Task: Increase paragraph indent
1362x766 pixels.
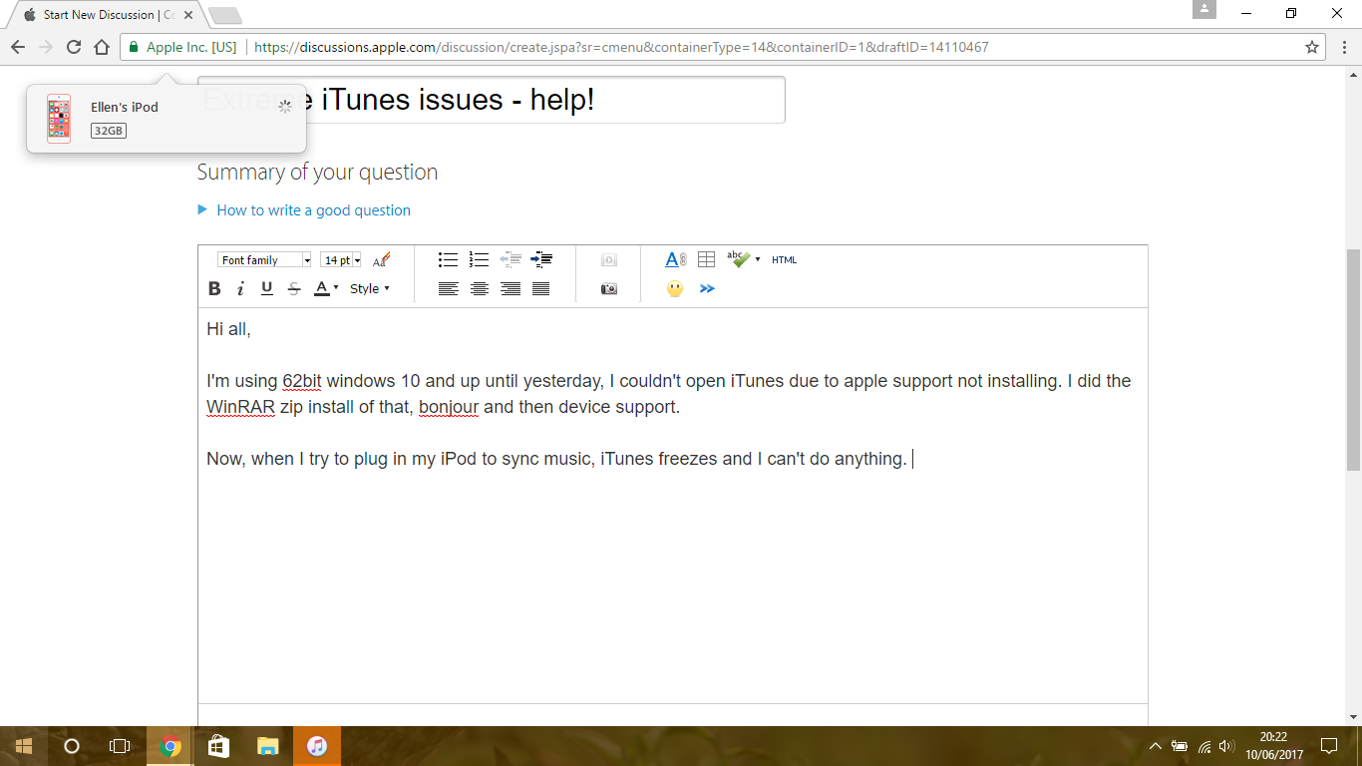Action: (541, 260)
